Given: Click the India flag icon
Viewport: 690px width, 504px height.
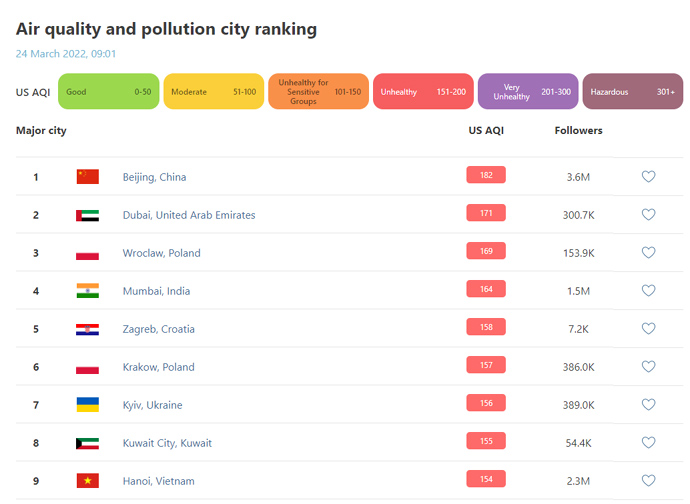Looking at the screenshot, I should pyautogui.click(x=88, y=291).
